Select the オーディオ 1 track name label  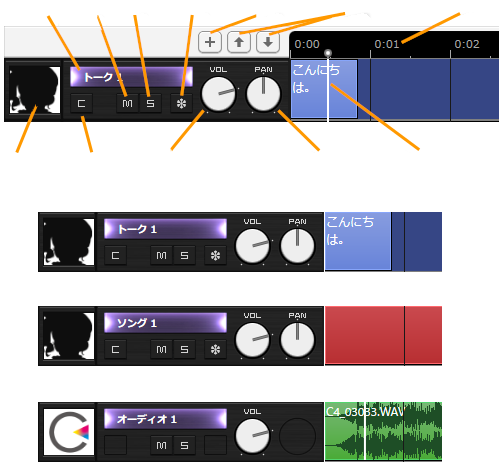(165, 419)
